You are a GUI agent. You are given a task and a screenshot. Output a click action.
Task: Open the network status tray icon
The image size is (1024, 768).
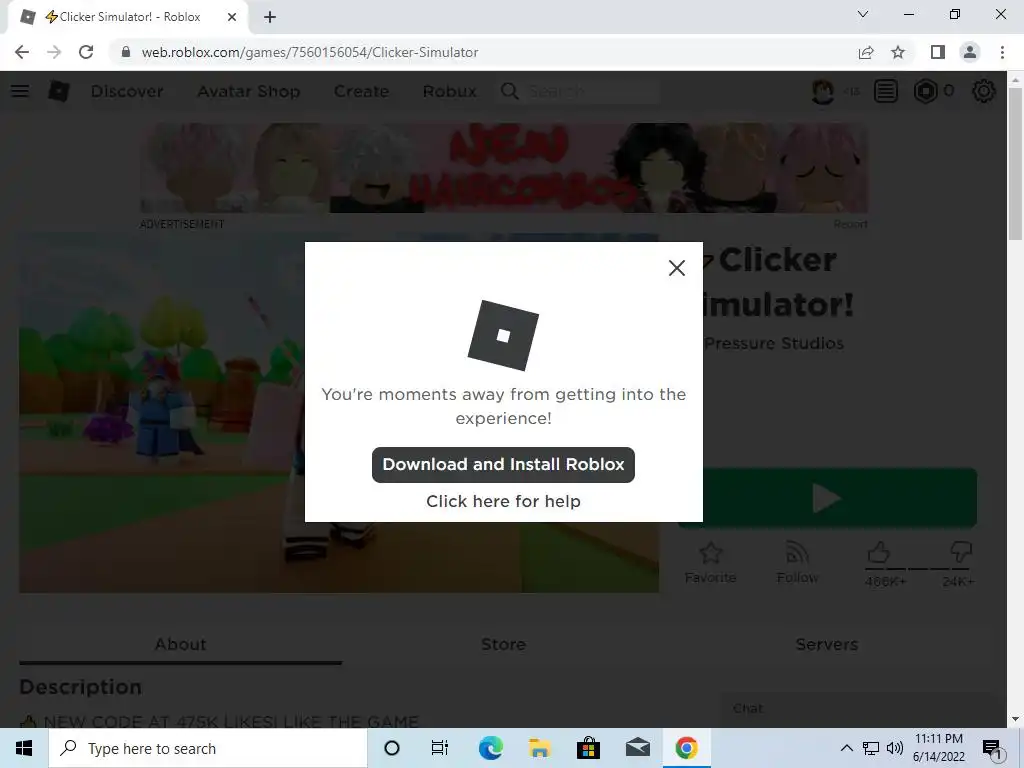click(871, 748)
